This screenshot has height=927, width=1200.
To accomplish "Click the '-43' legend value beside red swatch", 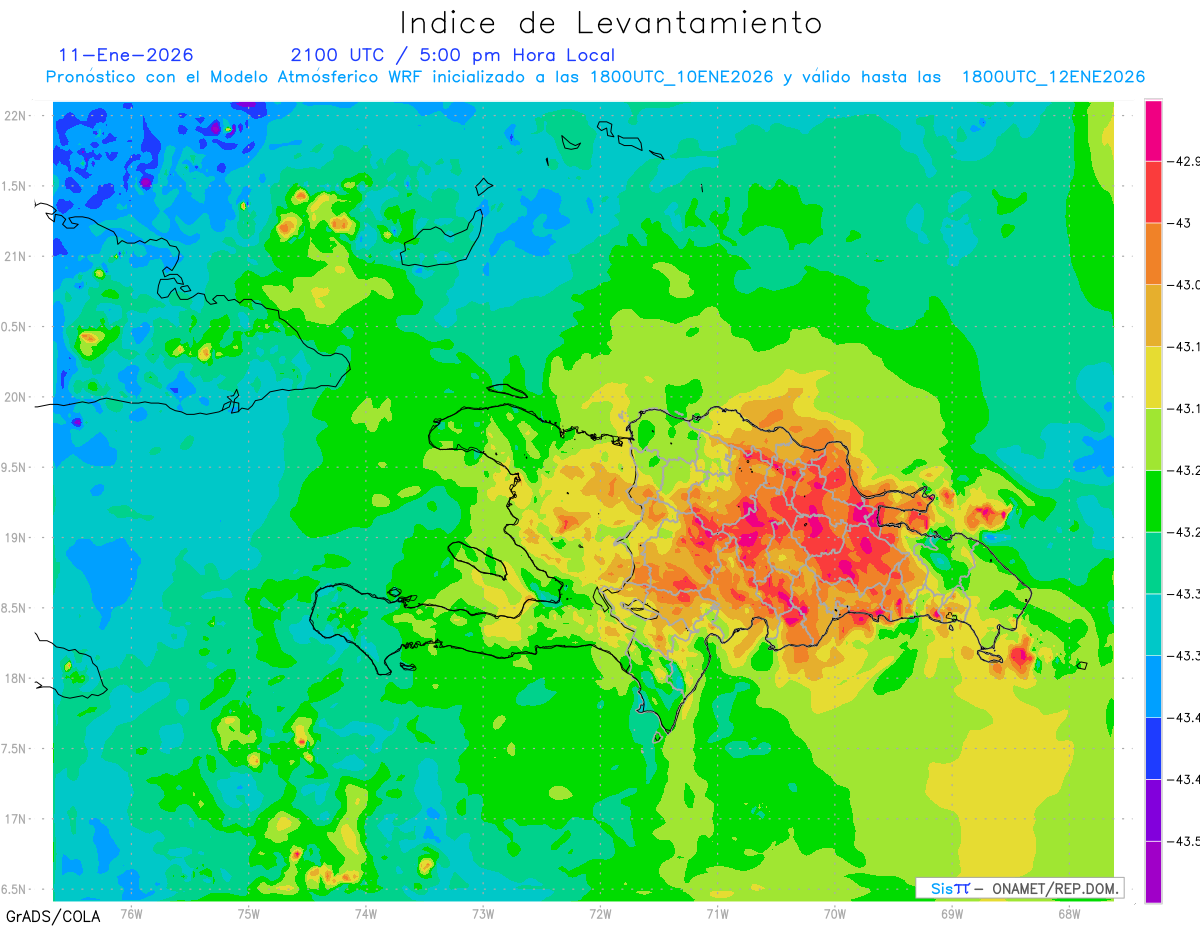I will [1181, 223].
